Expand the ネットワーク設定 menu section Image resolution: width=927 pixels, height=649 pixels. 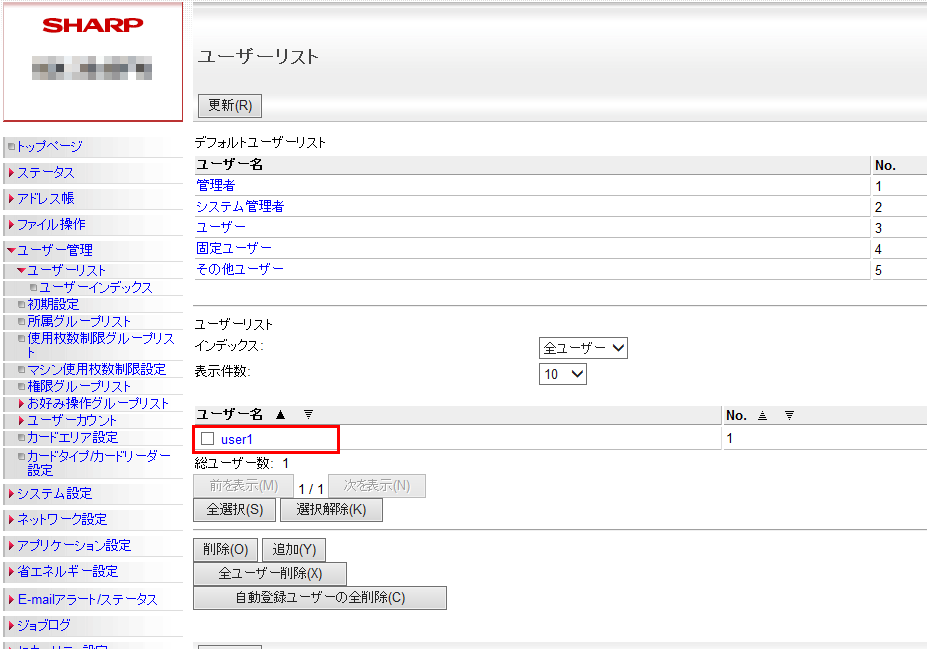coord(61,519)
